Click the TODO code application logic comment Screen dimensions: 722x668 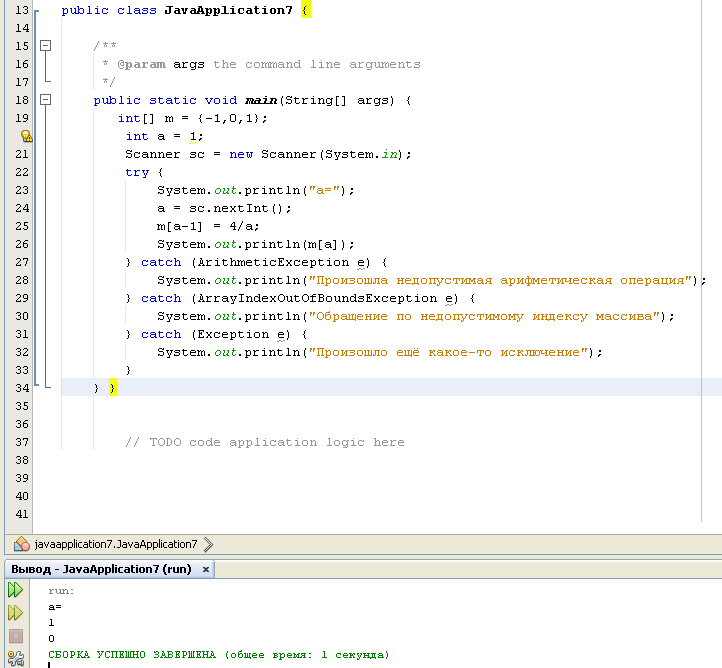pyautogui.click(x=265, y=442)
